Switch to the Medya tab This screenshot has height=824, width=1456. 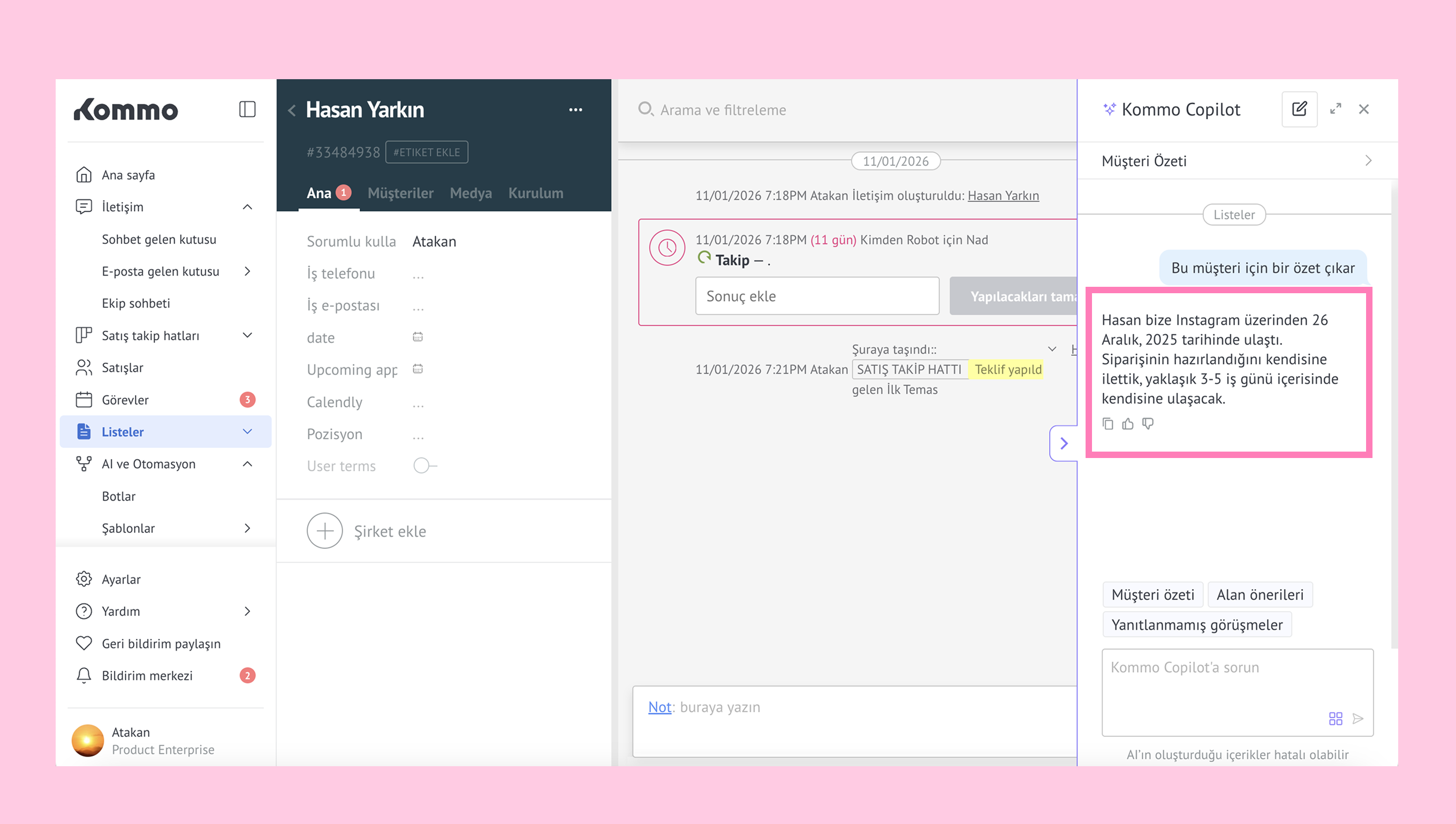471,193
